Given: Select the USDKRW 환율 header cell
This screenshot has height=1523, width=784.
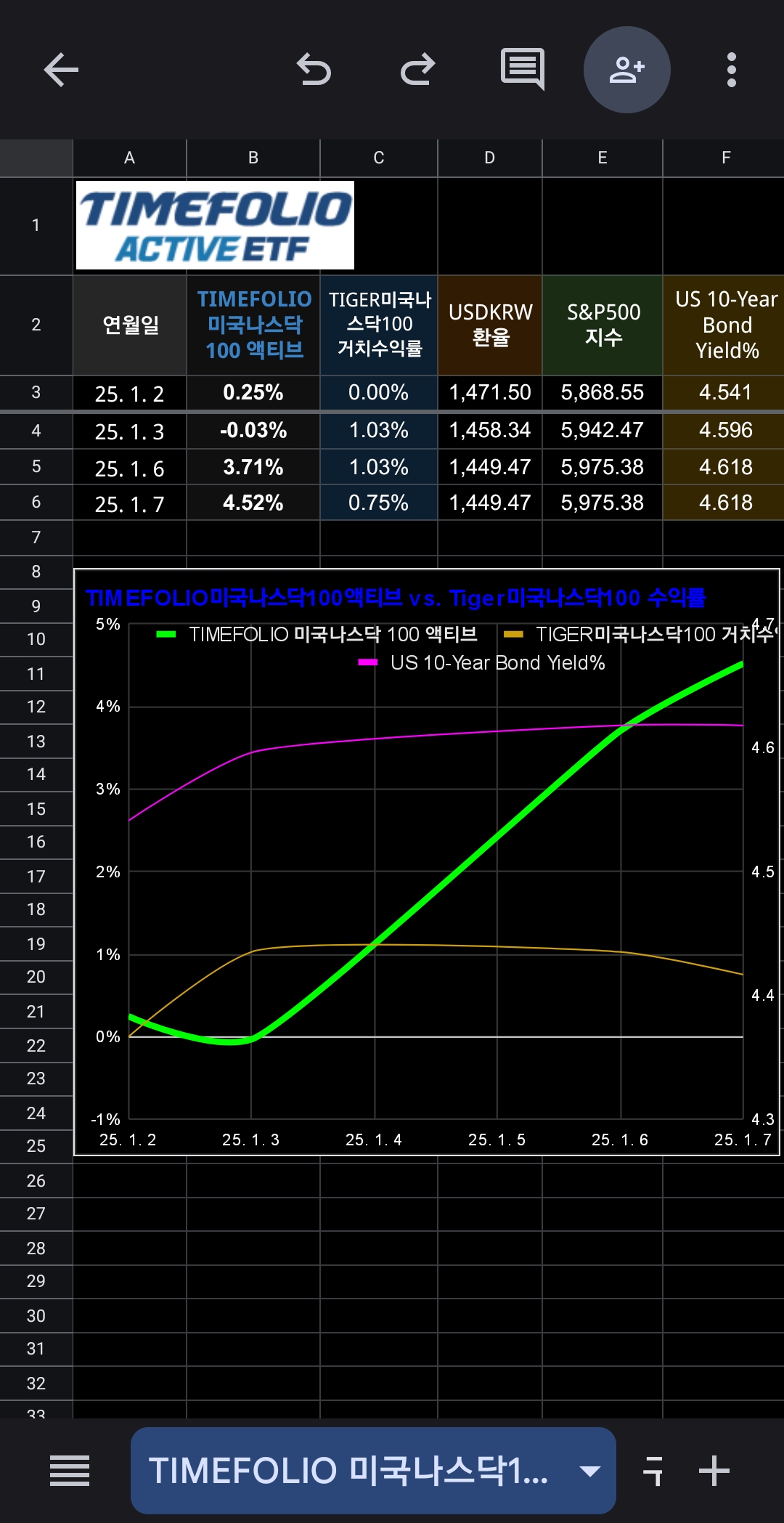Looking at the screenshot, I should [490, 325].
